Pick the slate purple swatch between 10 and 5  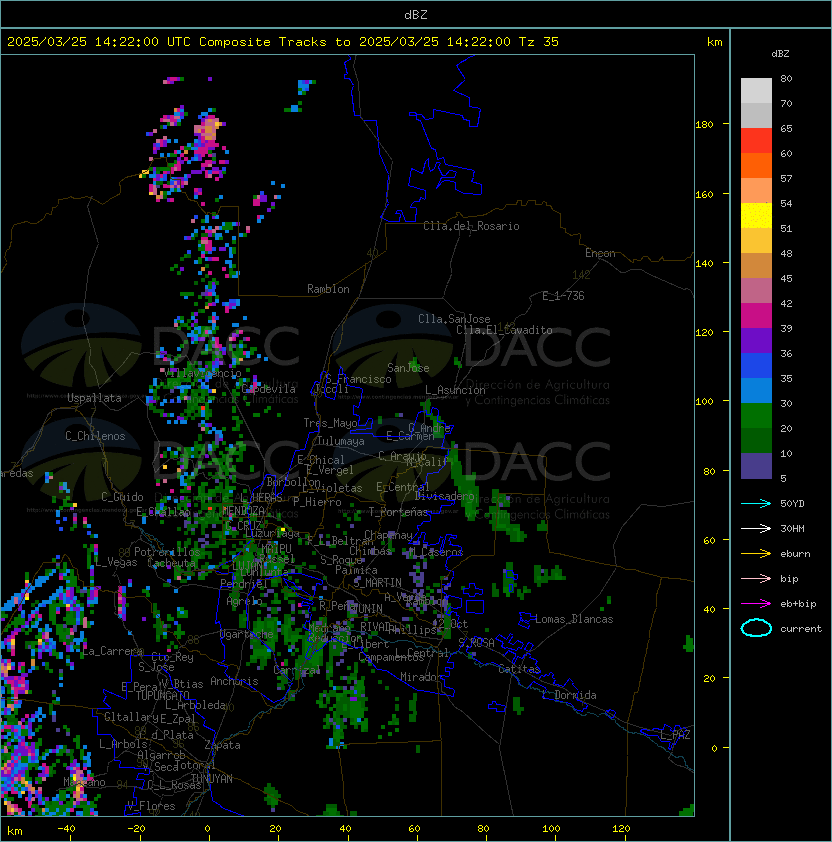[x=756, y=466]
